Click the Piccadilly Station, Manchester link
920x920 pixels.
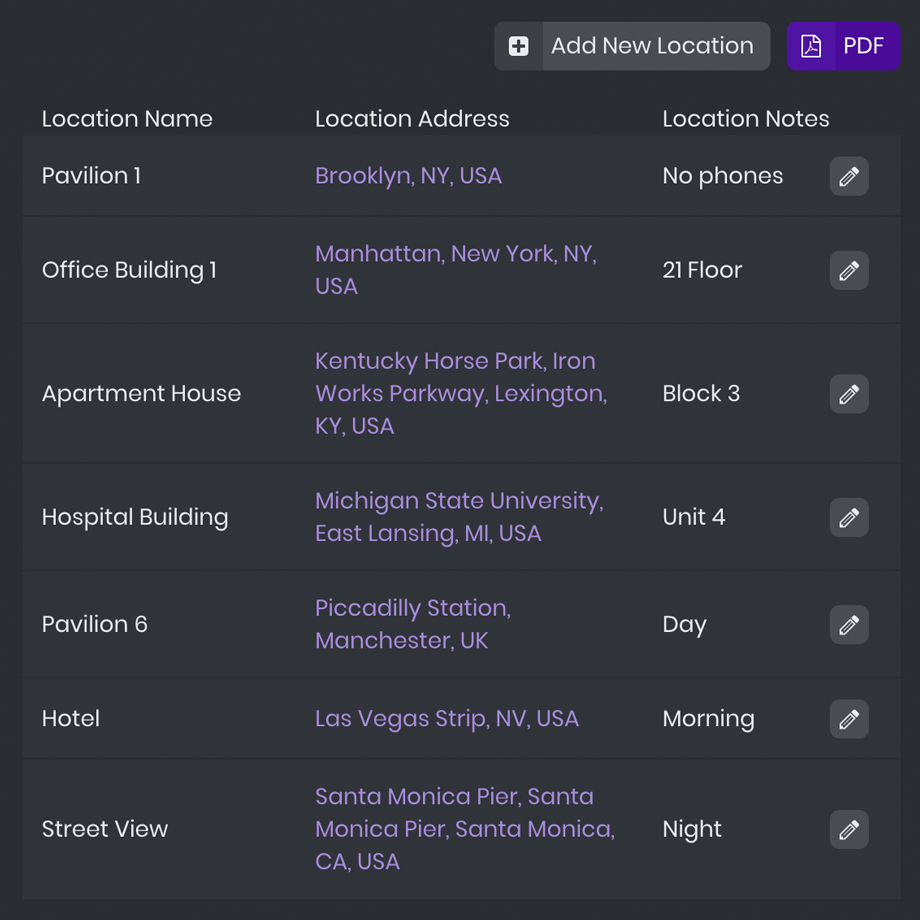(413, 624)
